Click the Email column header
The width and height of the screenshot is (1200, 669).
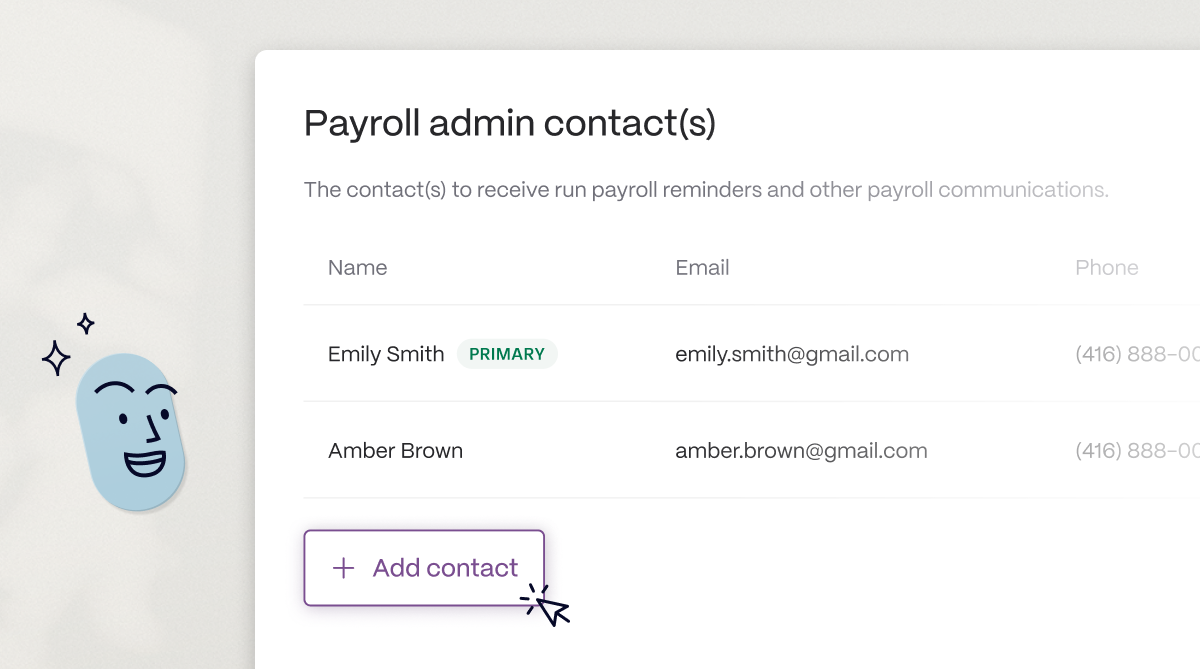tap(702, 268)
